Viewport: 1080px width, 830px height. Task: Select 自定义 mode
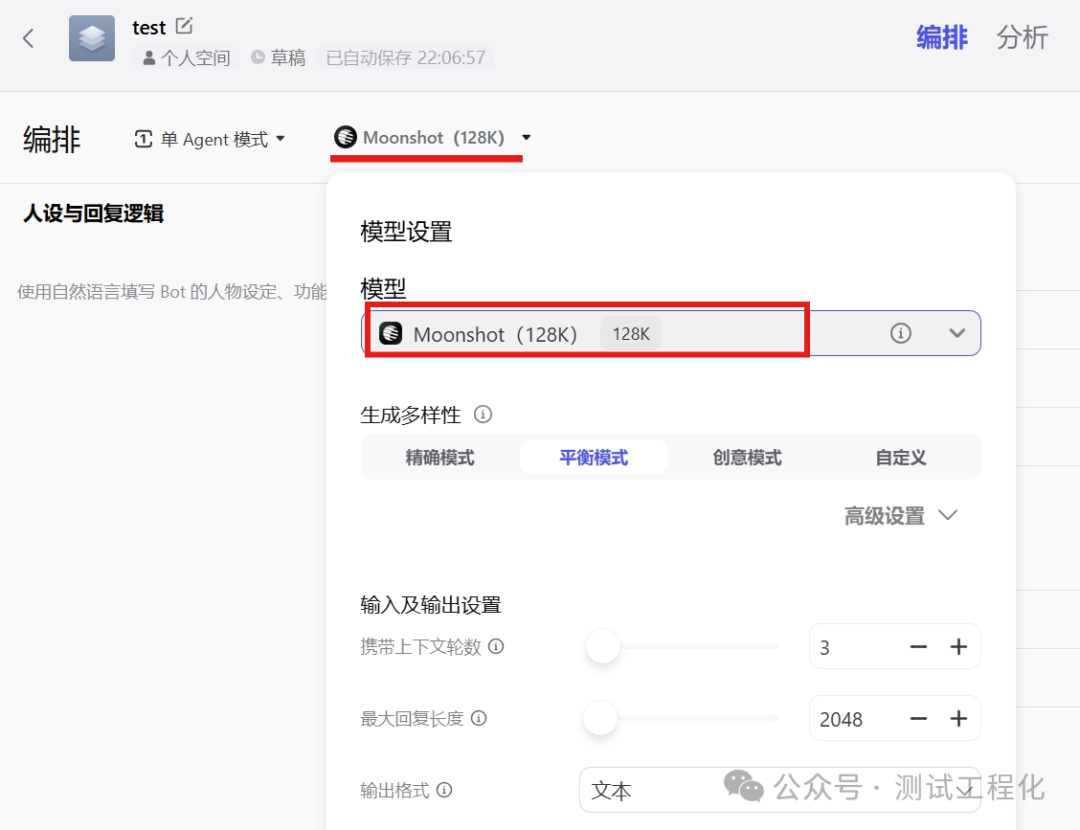pos(900,457)
